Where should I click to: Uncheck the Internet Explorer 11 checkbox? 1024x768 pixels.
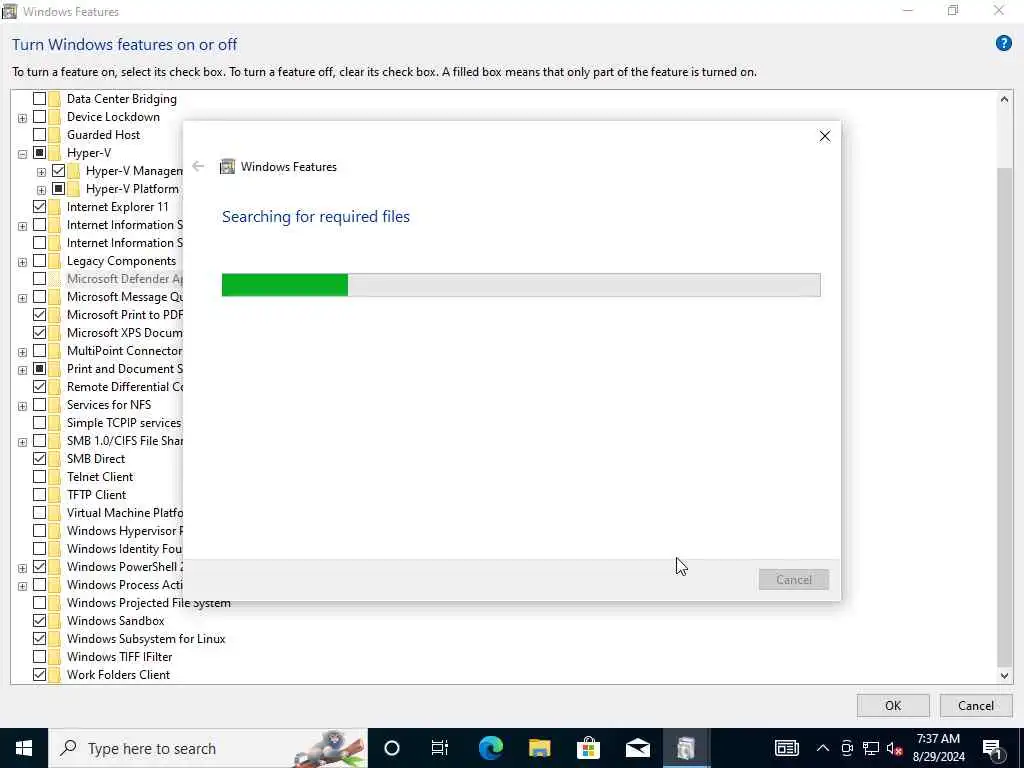(x=39, y=206)
